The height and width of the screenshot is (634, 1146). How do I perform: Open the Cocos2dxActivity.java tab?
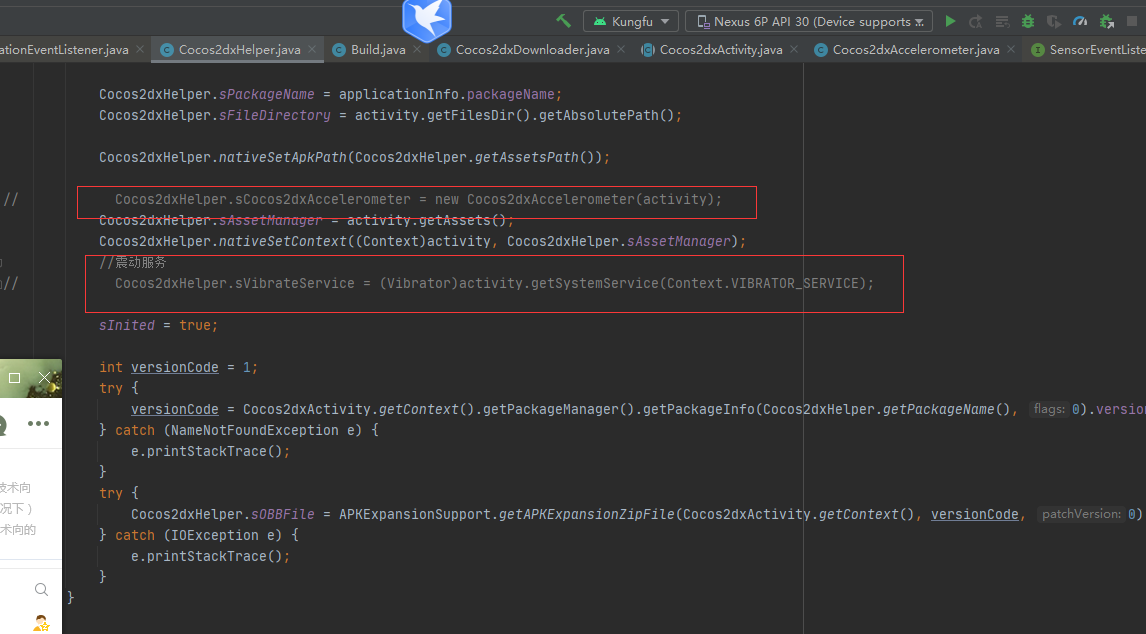tap(720, 49)
